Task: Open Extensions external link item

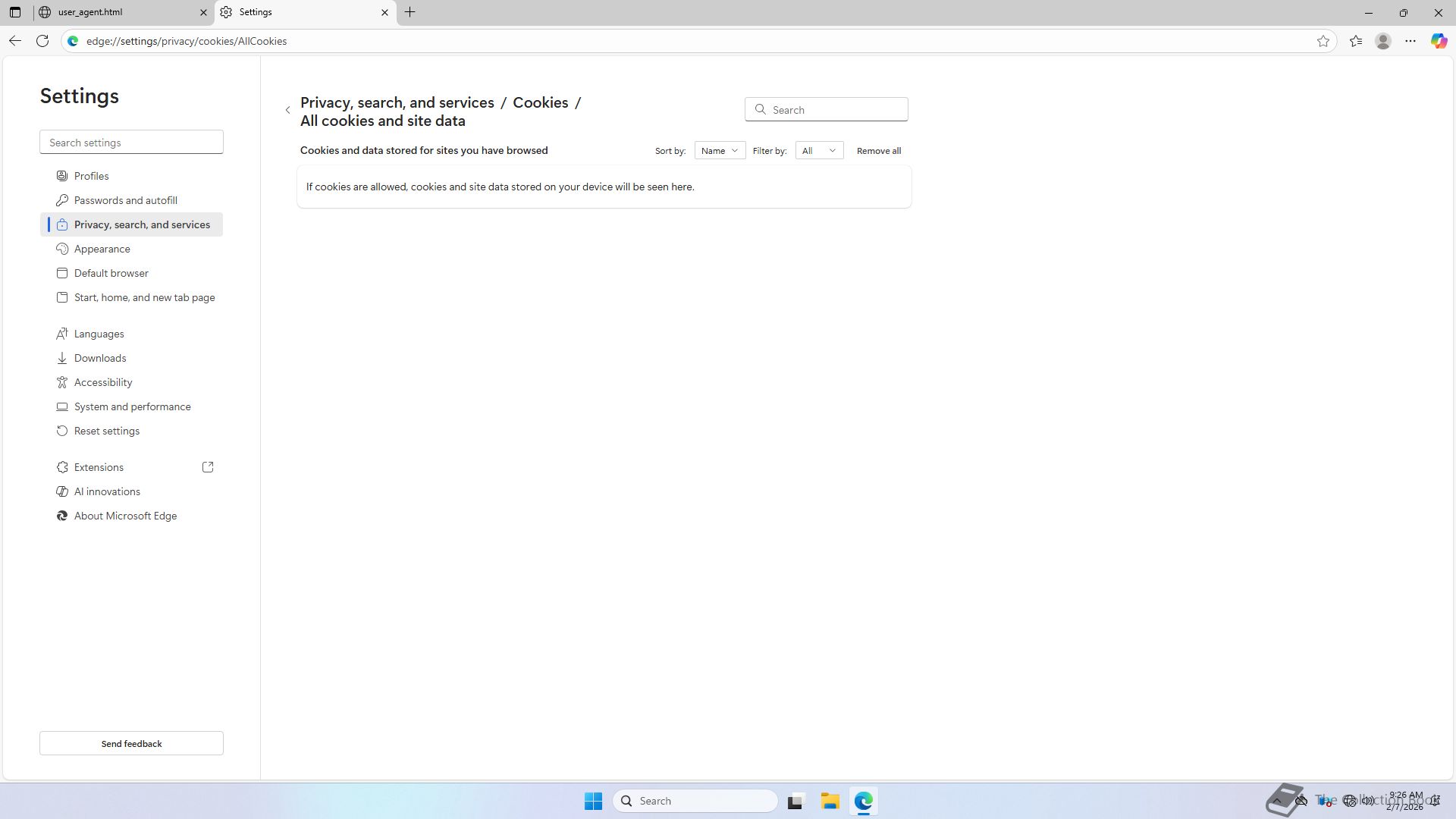Action: coord(99,467)
